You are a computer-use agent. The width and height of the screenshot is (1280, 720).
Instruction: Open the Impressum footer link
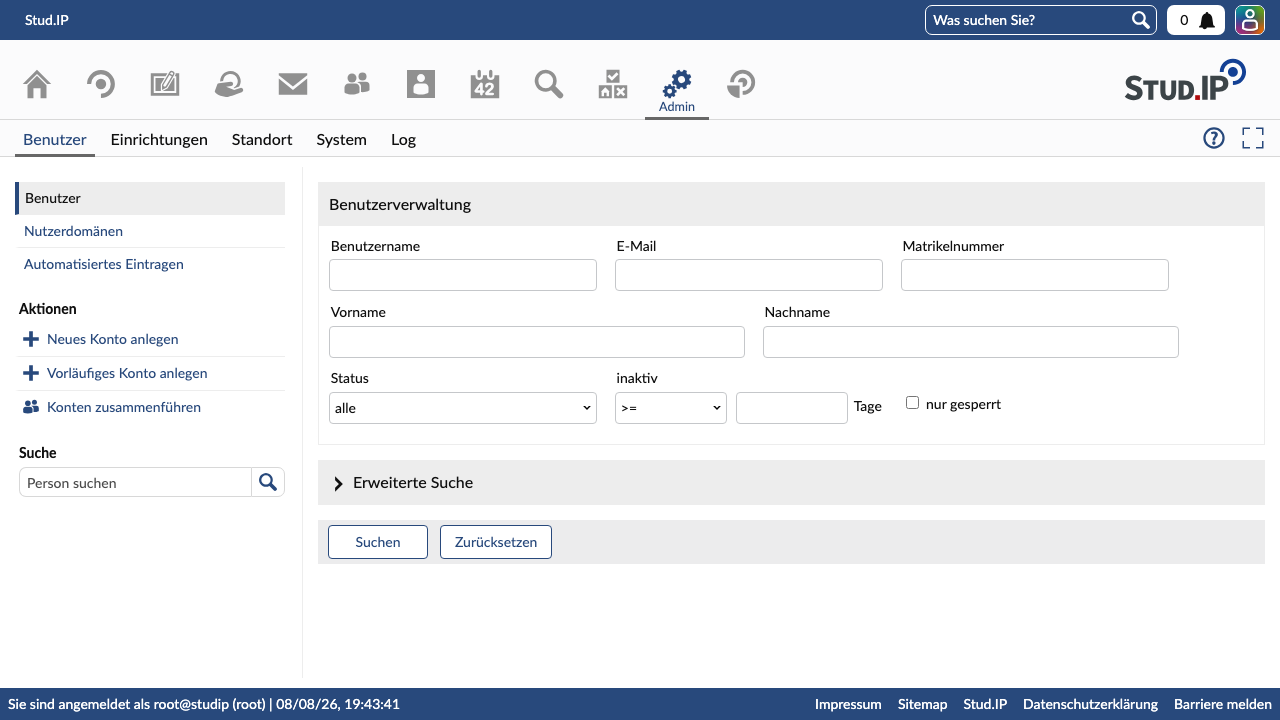pos(848,704)
